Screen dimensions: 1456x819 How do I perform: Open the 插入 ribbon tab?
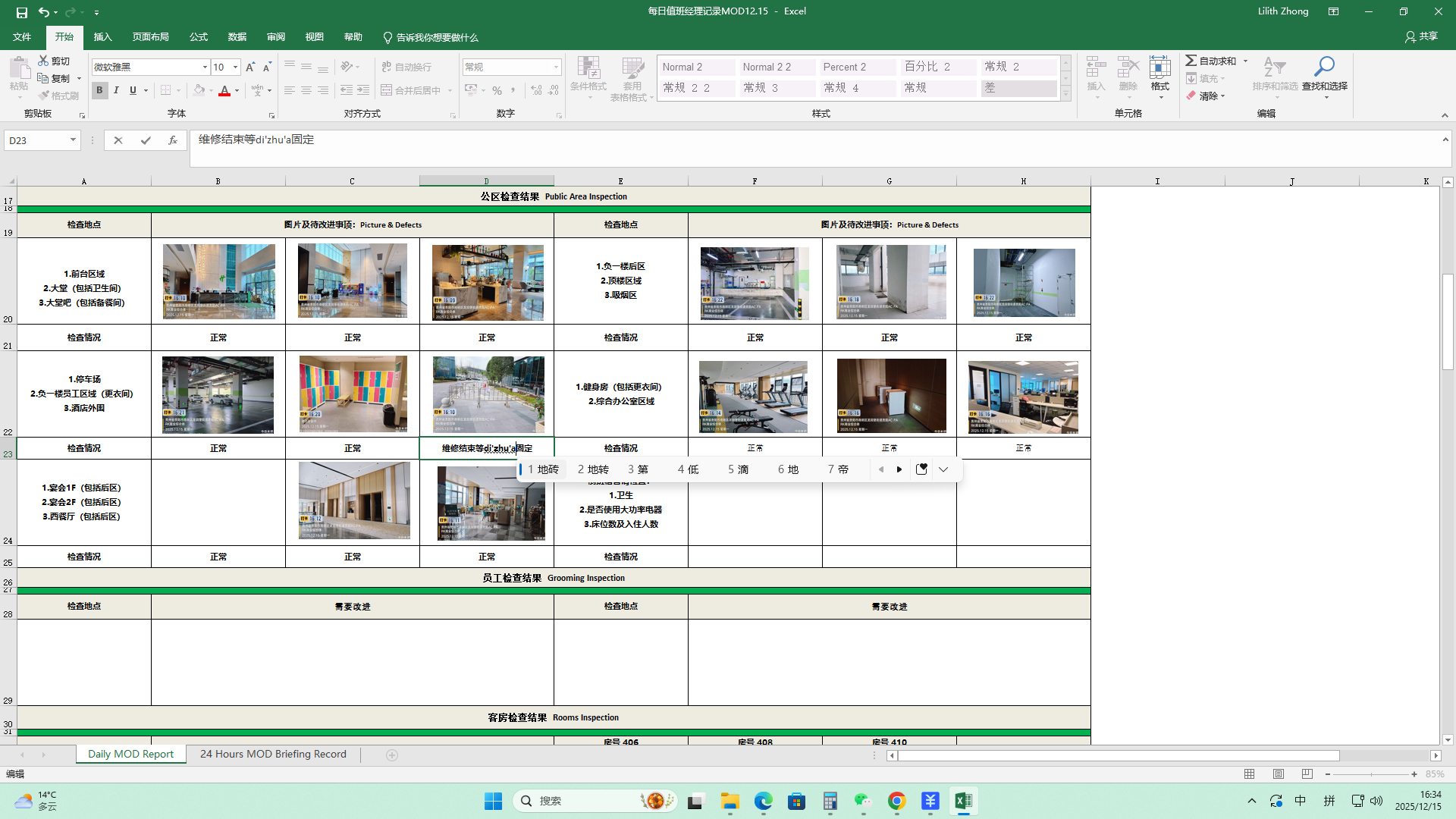[x=102, y=37]
